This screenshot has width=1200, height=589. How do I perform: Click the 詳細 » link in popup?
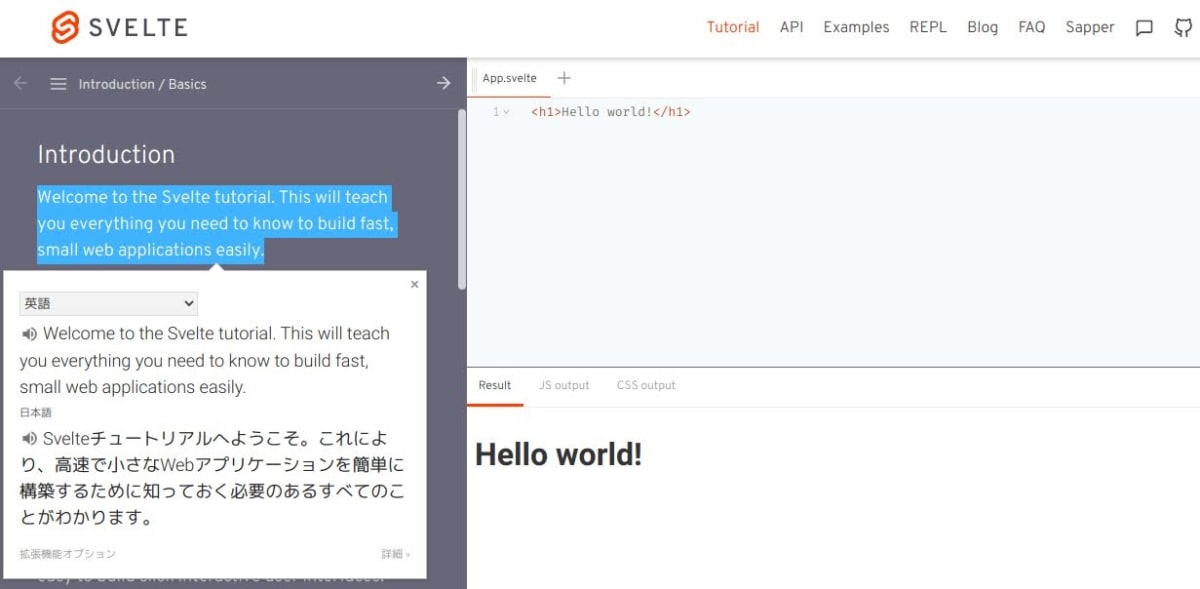point(395,553)
